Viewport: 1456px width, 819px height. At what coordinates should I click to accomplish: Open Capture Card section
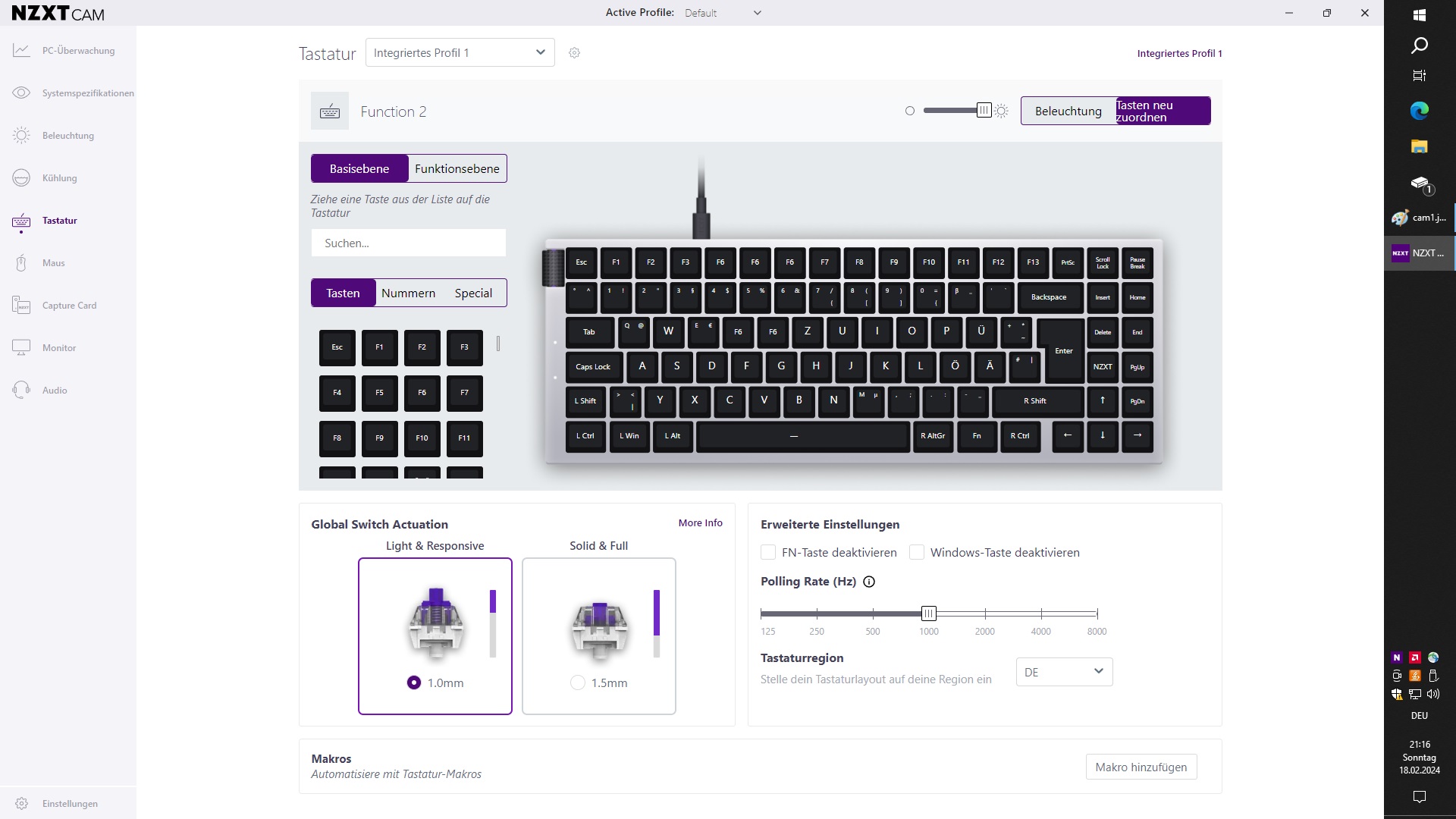(x=68, y=306)
